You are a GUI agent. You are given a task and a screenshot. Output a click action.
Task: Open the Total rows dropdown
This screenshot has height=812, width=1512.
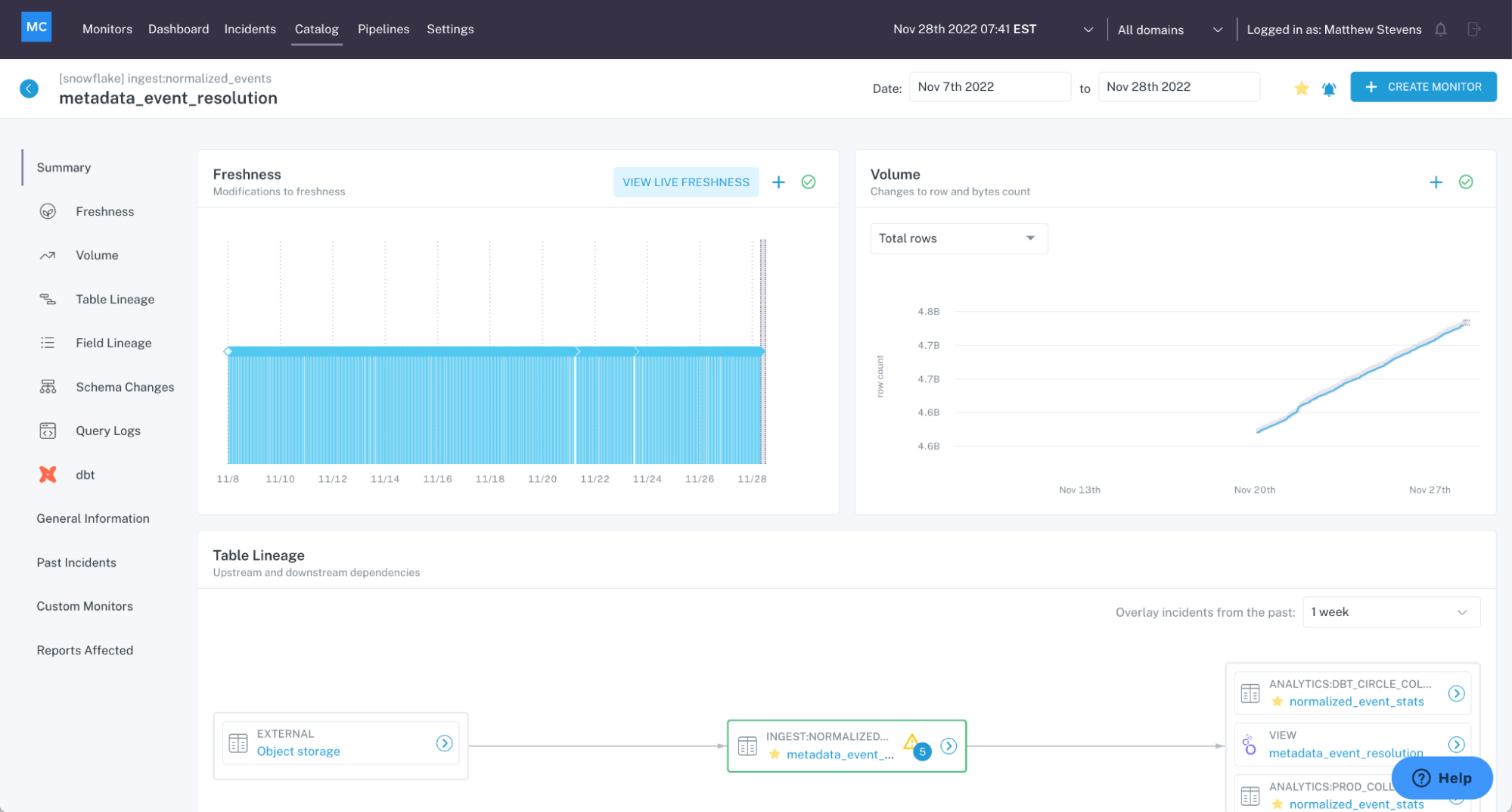click(x=958, y=238)
